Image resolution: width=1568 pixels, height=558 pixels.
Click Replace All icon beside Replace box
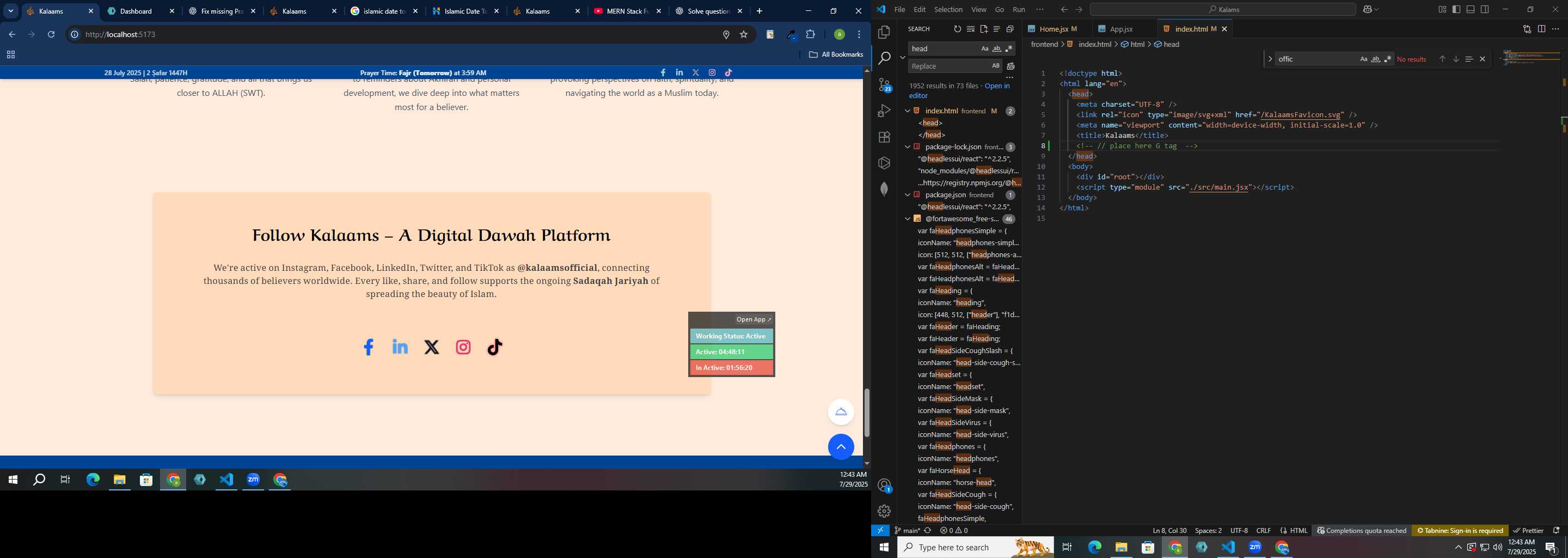click(1010, 66)
